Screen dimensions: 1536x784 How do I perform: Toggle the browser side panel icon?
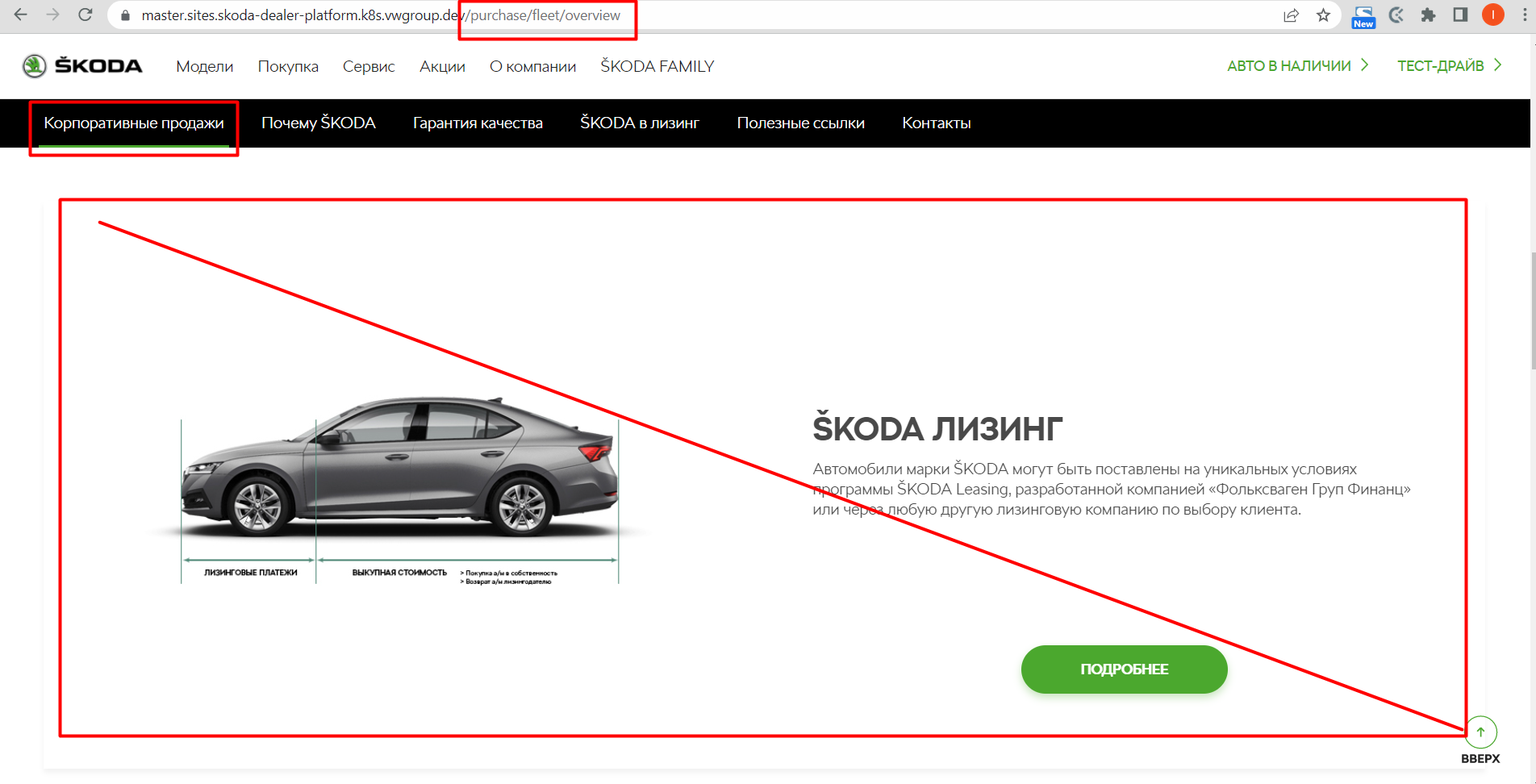[x=1460, y=15]
